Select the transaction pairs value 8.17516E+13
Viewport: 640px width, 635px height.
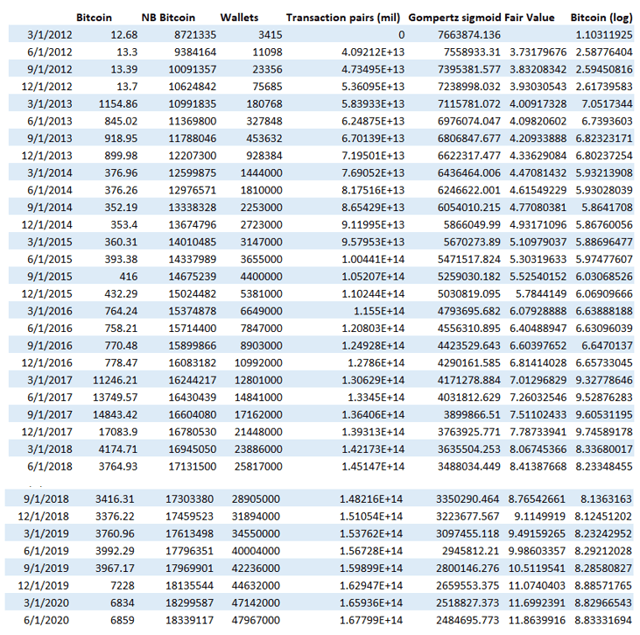[373, 190]
